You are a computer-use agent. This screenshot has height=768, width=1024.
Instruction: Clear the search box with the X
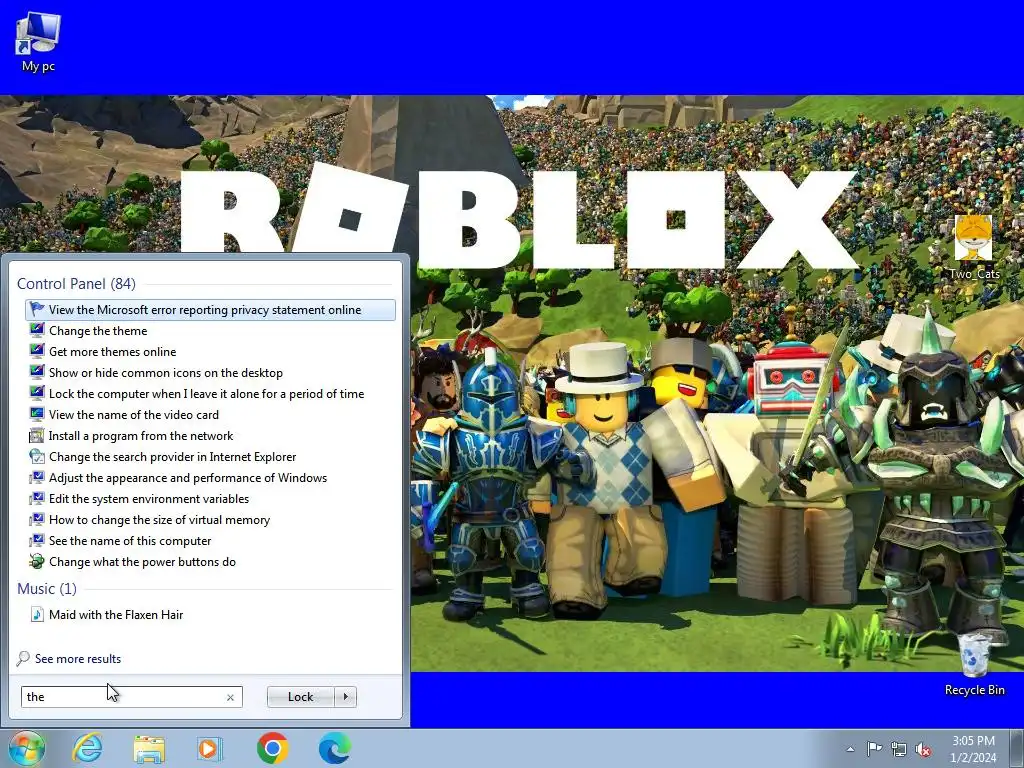(x=230, y=697)
